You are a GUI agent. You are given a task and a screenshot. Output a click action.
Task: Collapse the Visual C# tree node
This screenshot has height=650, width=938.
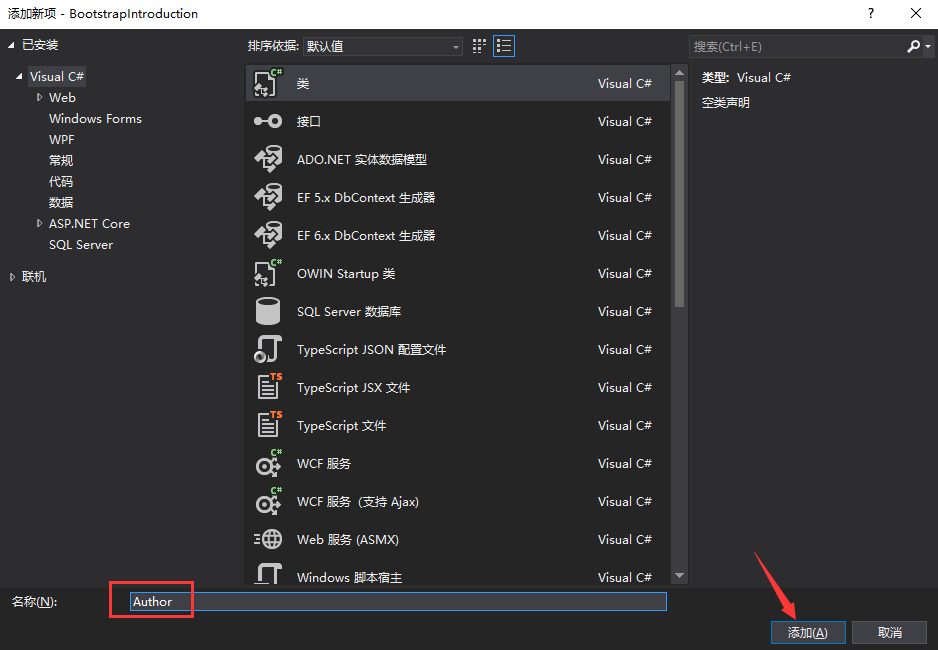[x=19, y=77]
